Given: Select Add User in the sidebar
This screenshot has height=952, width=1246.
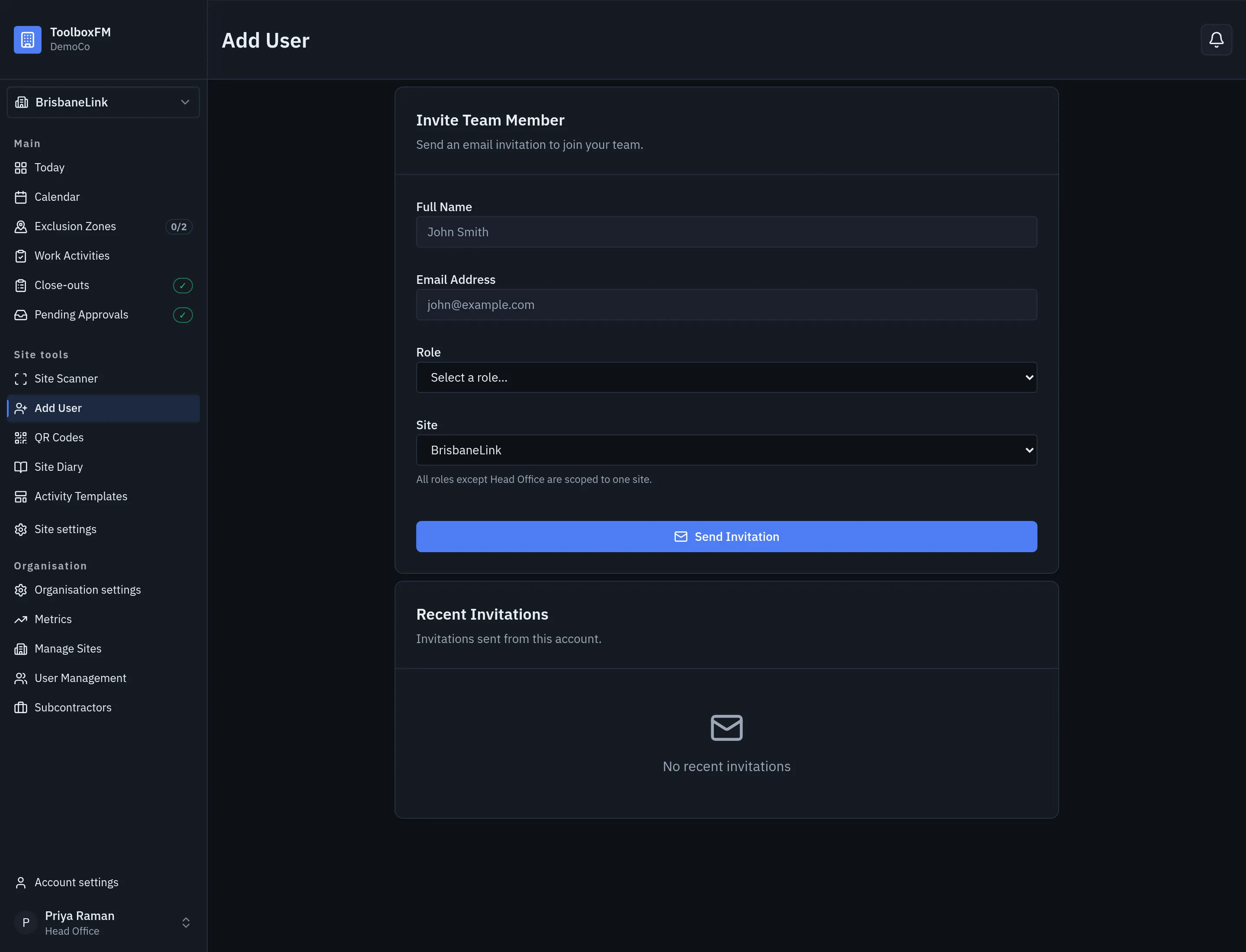Looking at the screenshot, I should click(x=103, y=408).
